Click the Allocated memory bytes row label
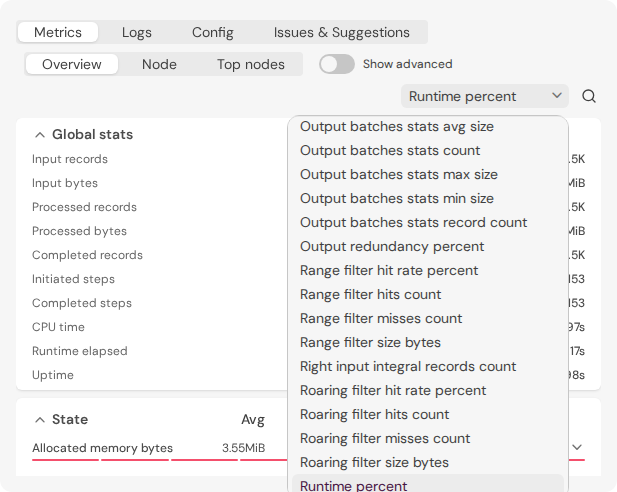The image size is (617, 492). point(102,448)
